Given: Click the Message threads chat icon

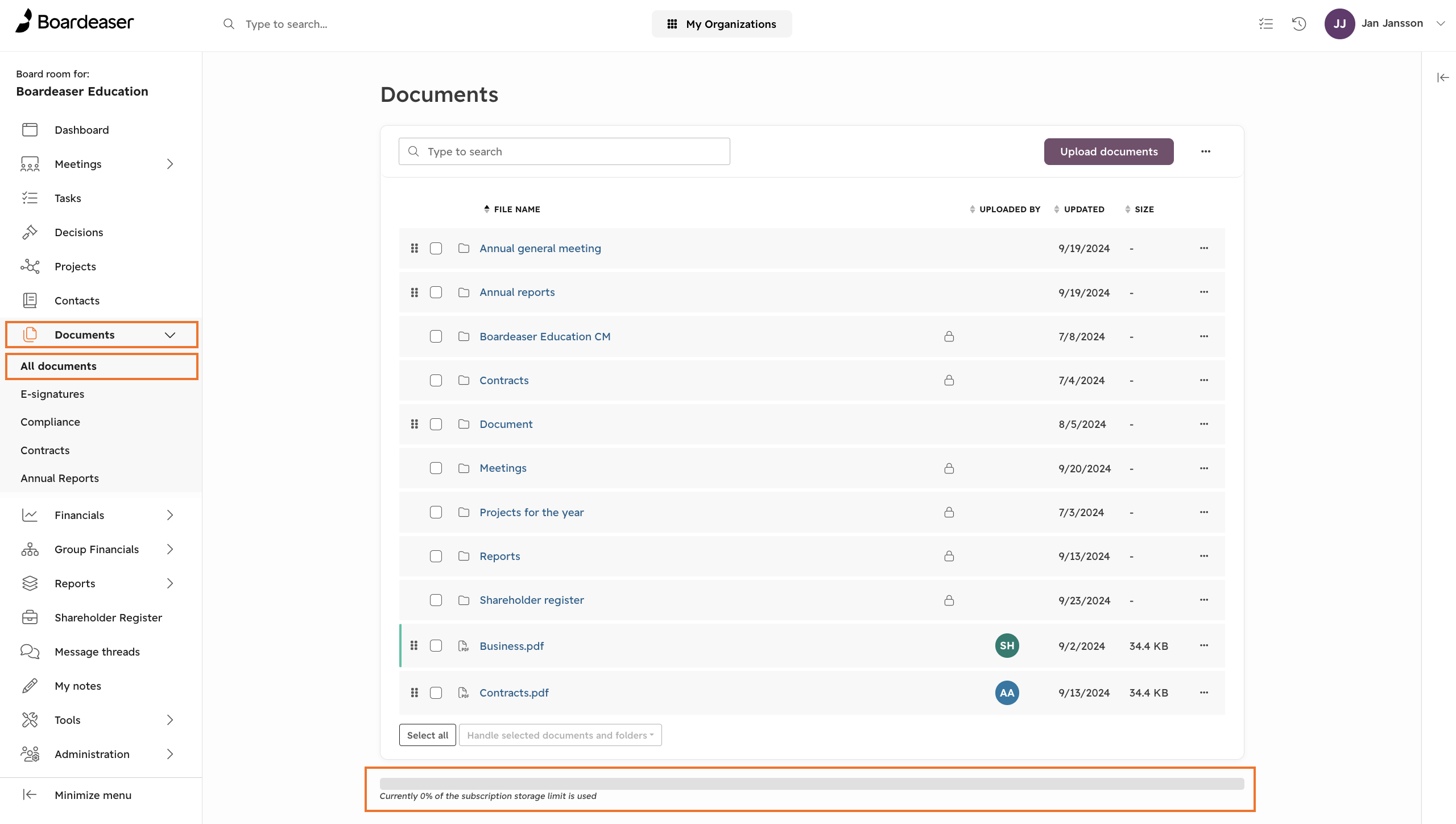Looking at the screenshot, I should coord(30,652).
